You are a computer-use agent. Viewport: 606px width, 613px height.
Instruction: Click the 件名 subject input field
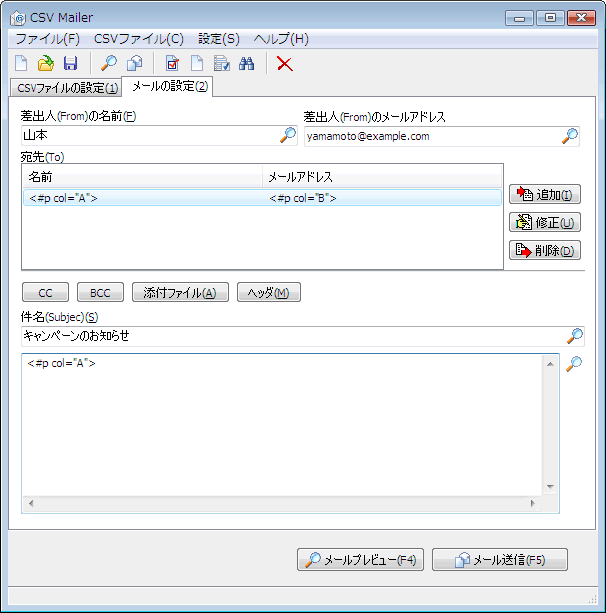pyautogui.click(x=290, y=336)
